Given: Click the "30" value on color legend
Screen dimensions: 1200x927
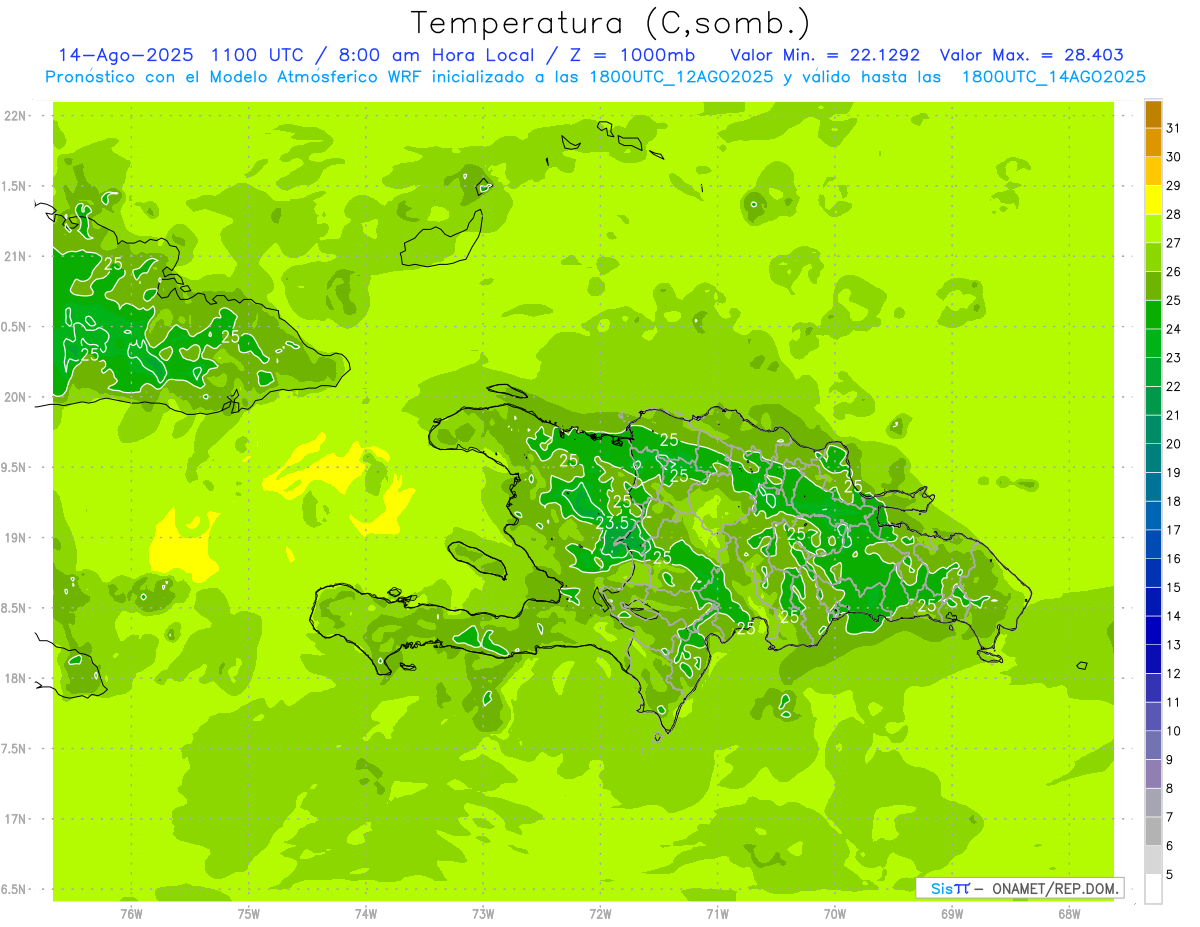Looking at the screenshot, I should (1174, 157).
